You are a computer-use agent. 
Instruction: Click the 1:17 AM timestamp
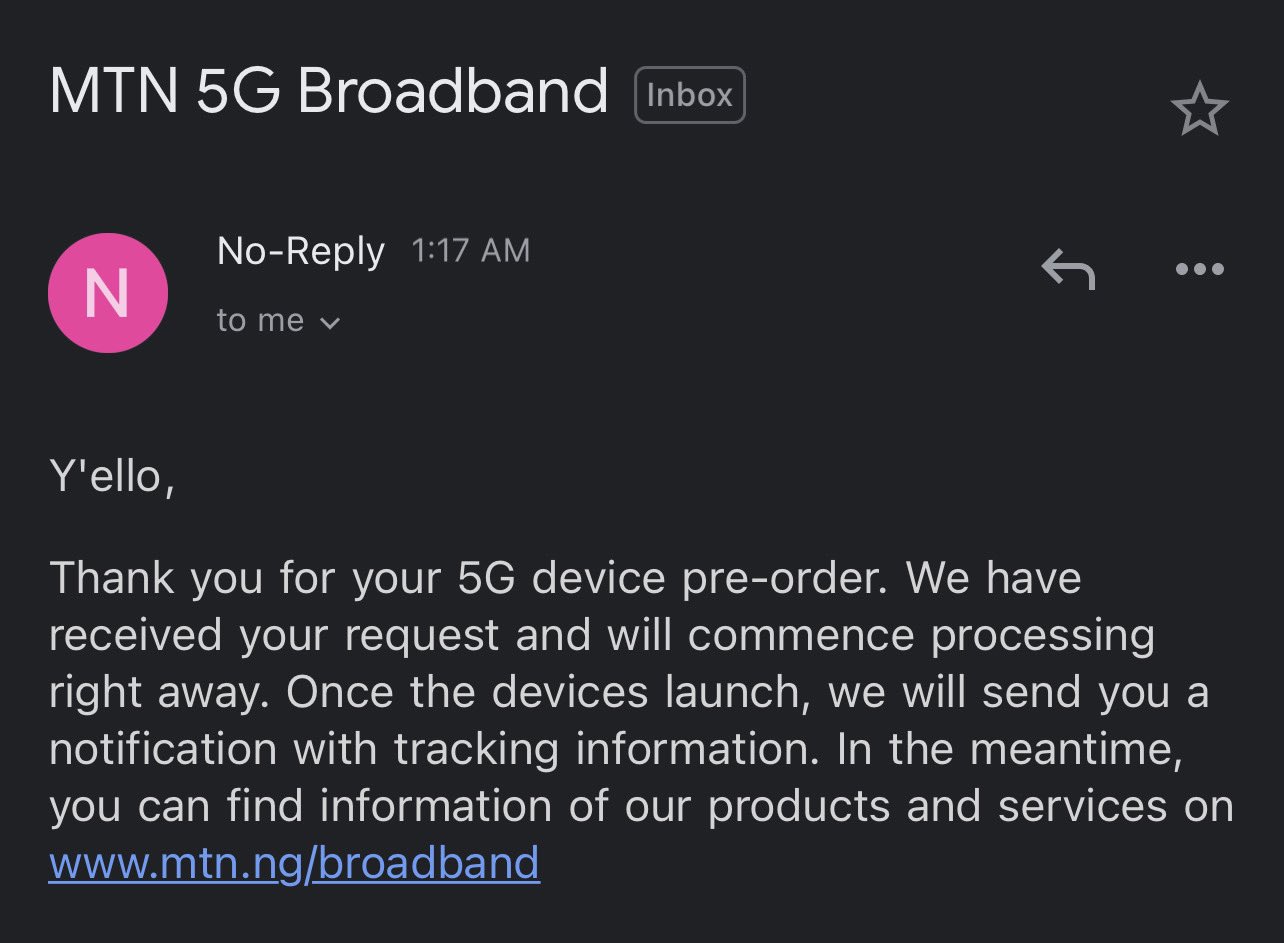(x=470, y=250)
